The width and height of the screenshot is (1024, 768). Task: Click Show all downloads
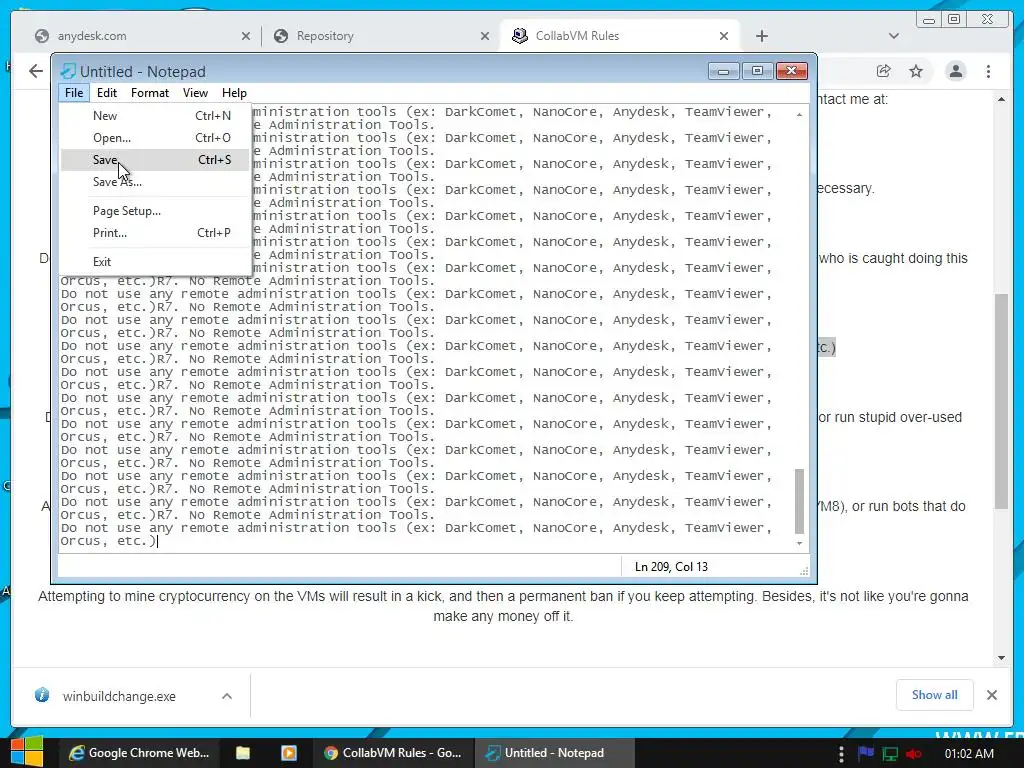pyautogui.click(x=935, y=695)
